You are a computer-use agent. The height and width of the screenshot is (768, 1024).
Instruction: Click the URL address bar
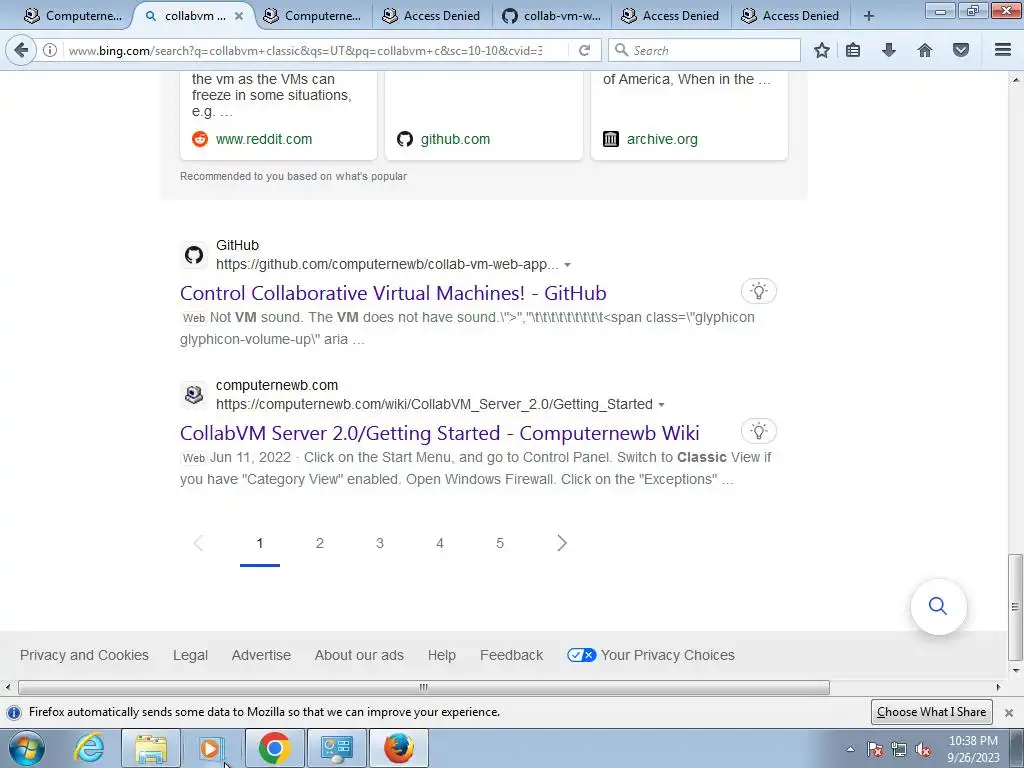[305, 50]
